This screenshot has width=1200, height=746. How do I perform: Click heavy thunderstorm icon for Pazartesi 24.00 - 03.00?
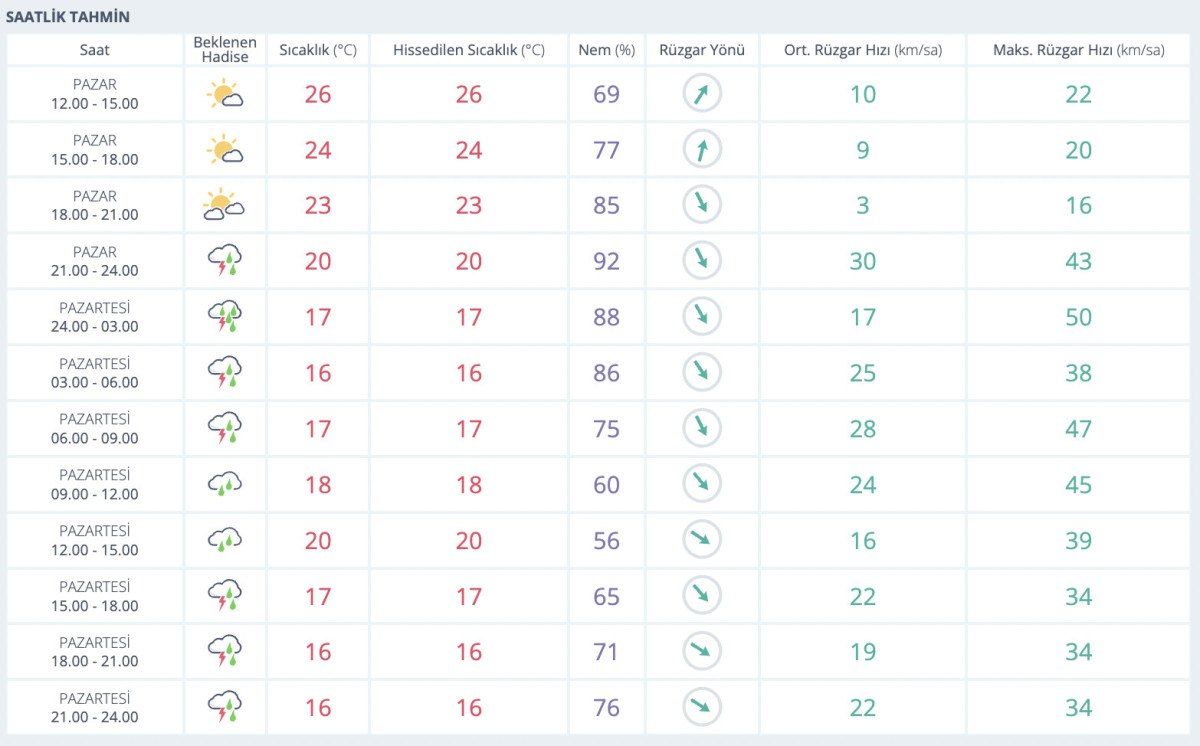click(x=225, y=317)
